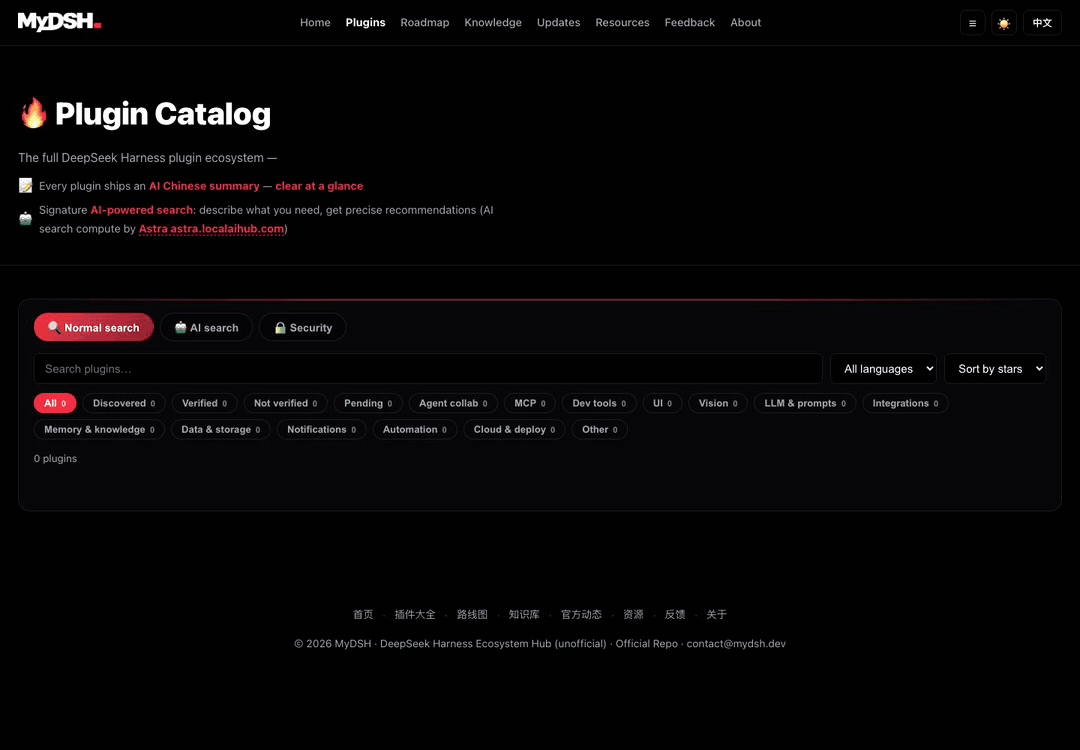This screenshot has height=750, width=1080.
Task: Filter by the Vision chip
Action: point(718,403)
